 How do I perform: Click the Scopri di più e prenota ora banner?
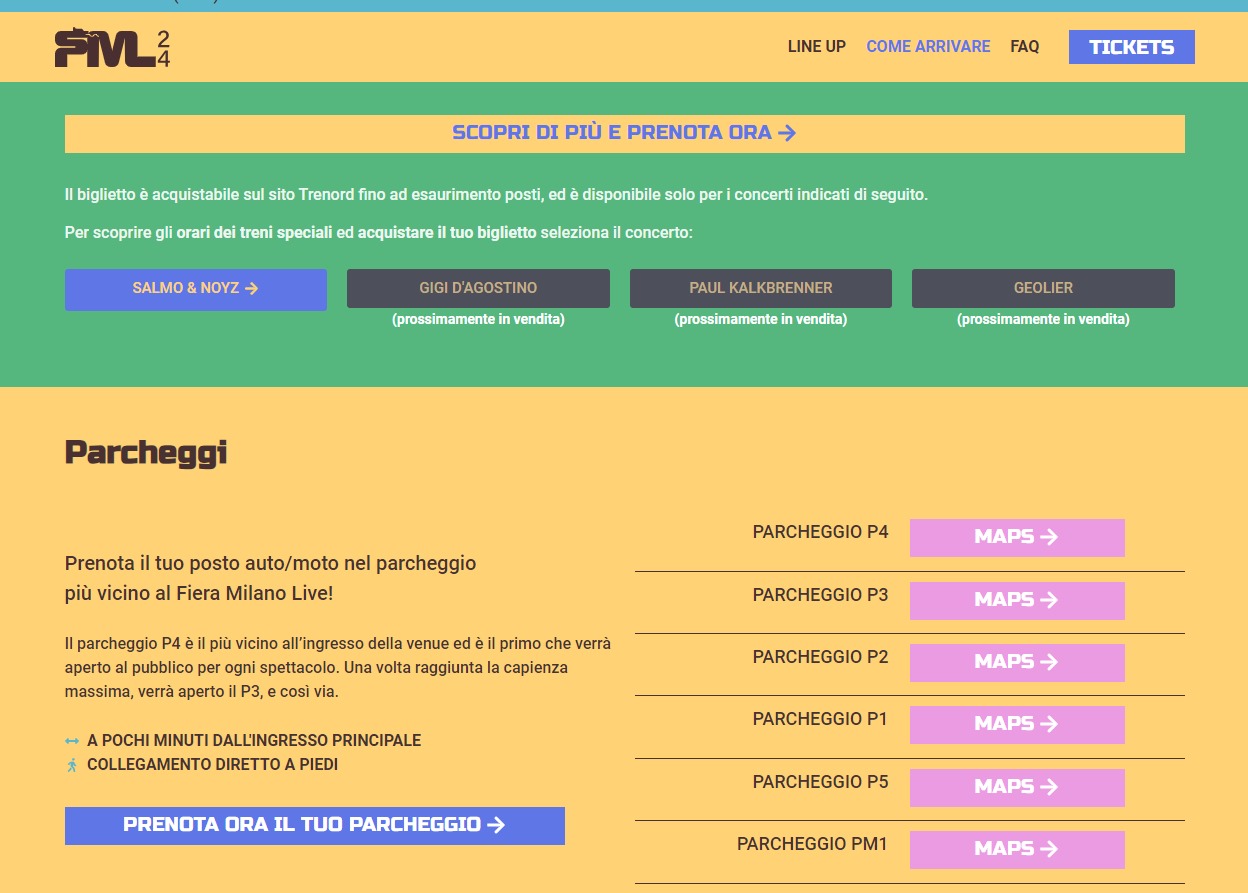[x=624, y=133]
